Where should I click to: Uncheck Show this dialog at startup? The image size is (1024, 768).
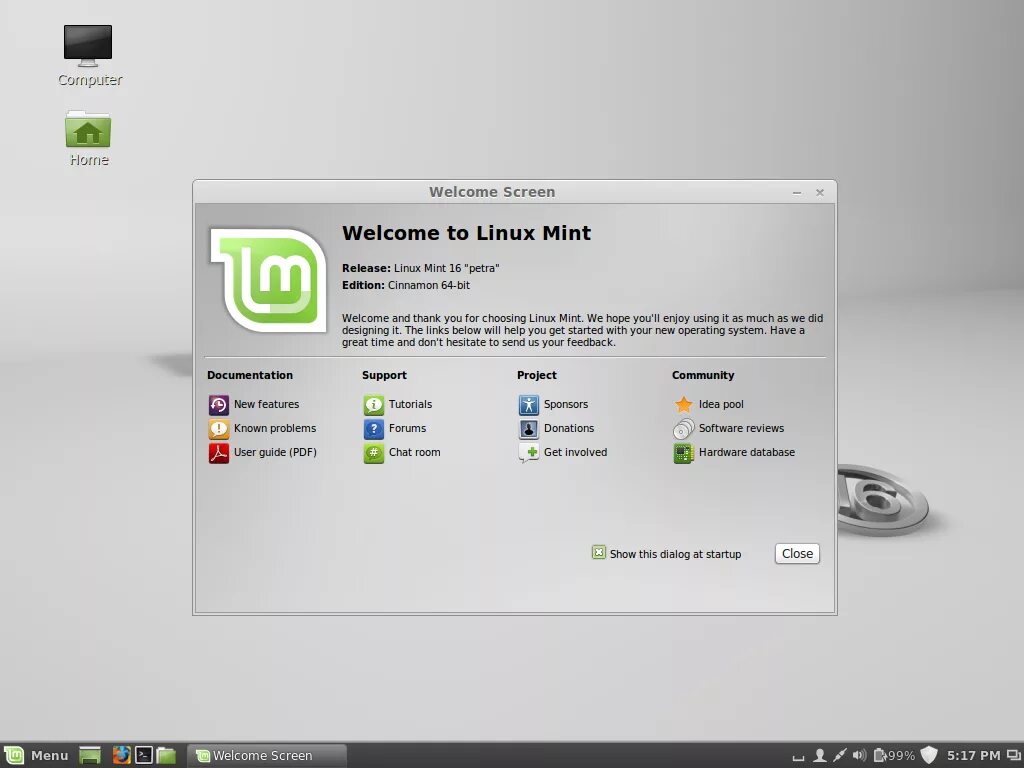pos(599,552)
